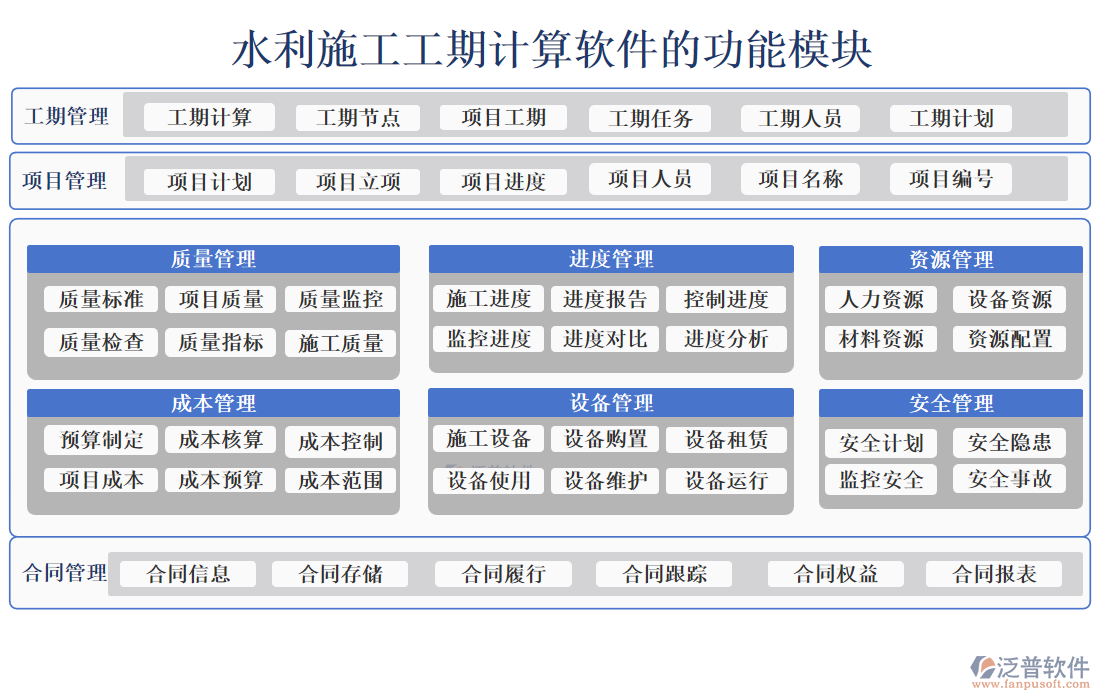Open 施工进度 under 进度管理
Image resolution: width=1100 pixels, height=700 pixels.
(487, 298)
